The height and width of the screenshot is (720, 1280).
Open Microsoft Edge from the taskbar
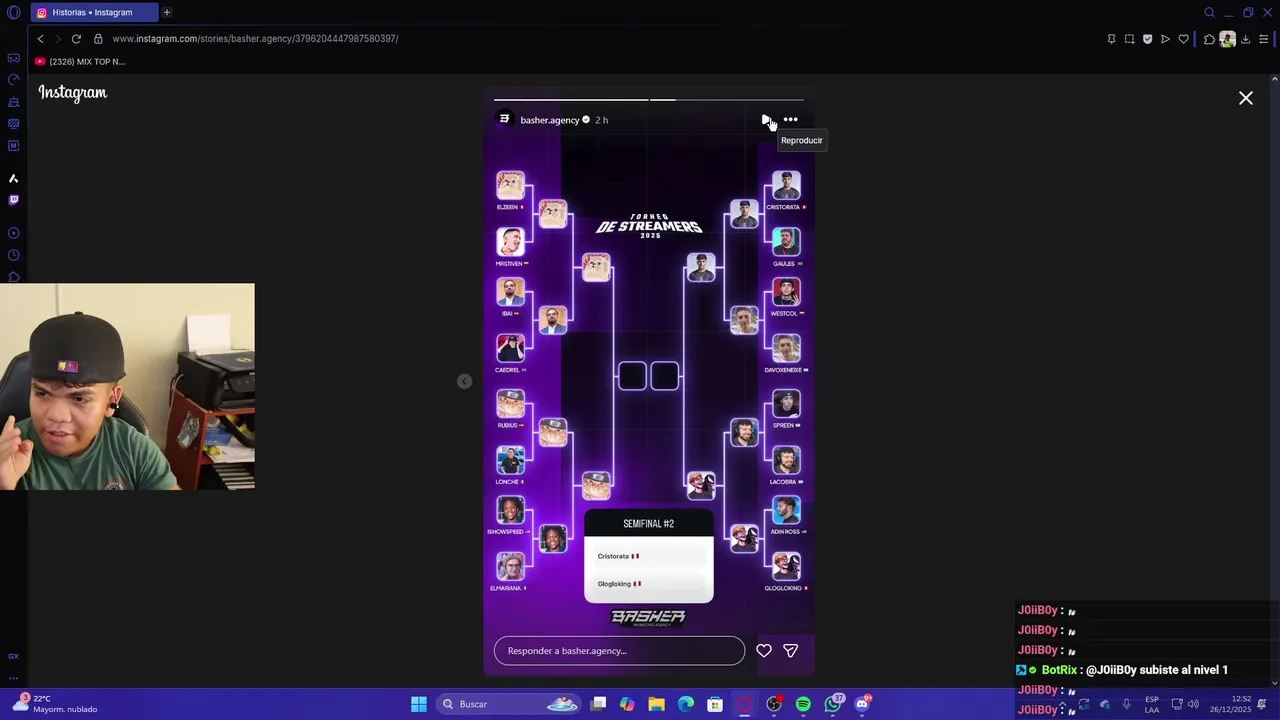[686, 704]
